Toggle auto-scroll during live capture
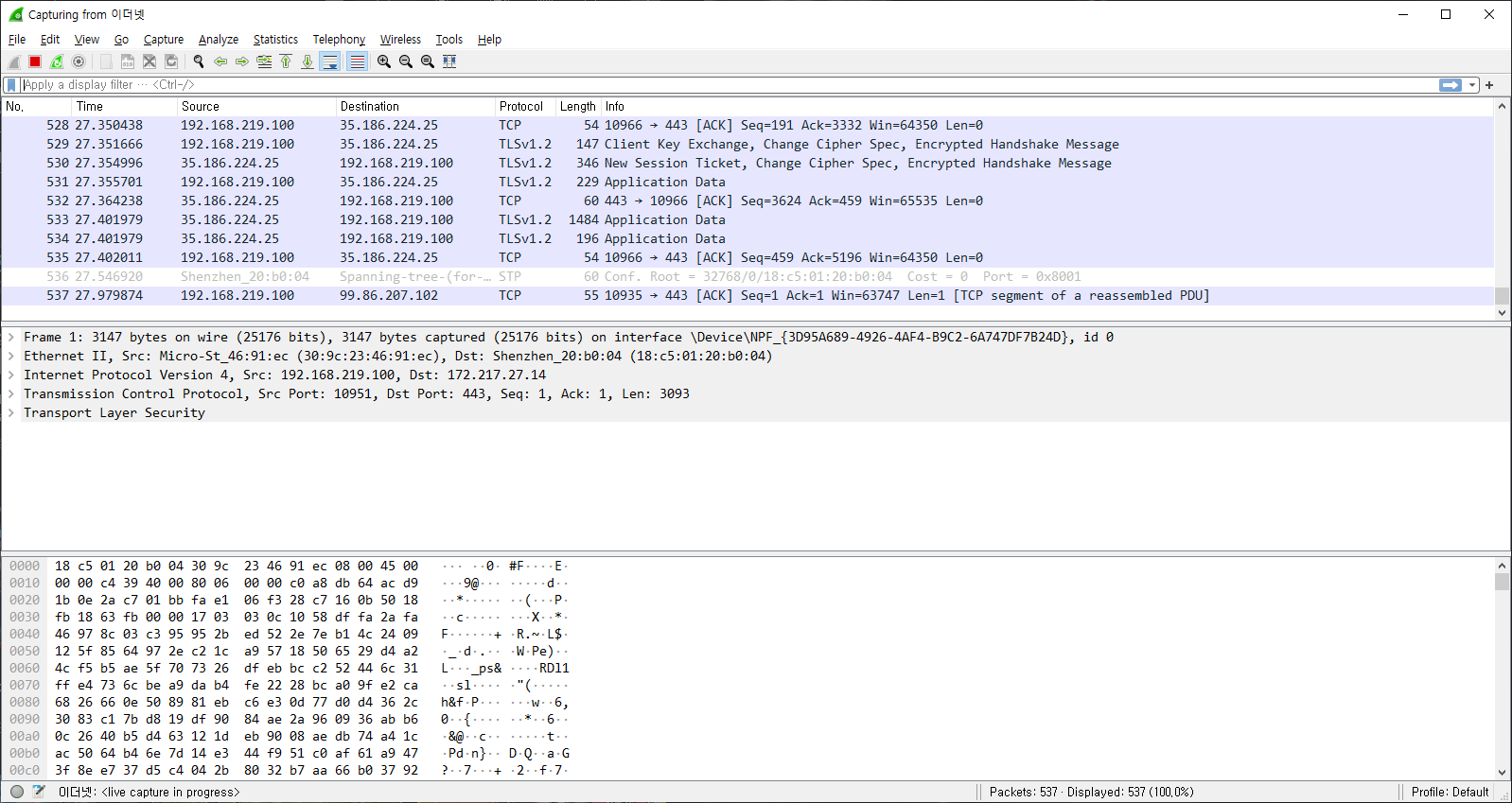The height and width of the screenshot is (803, 1512). [330, 61]
